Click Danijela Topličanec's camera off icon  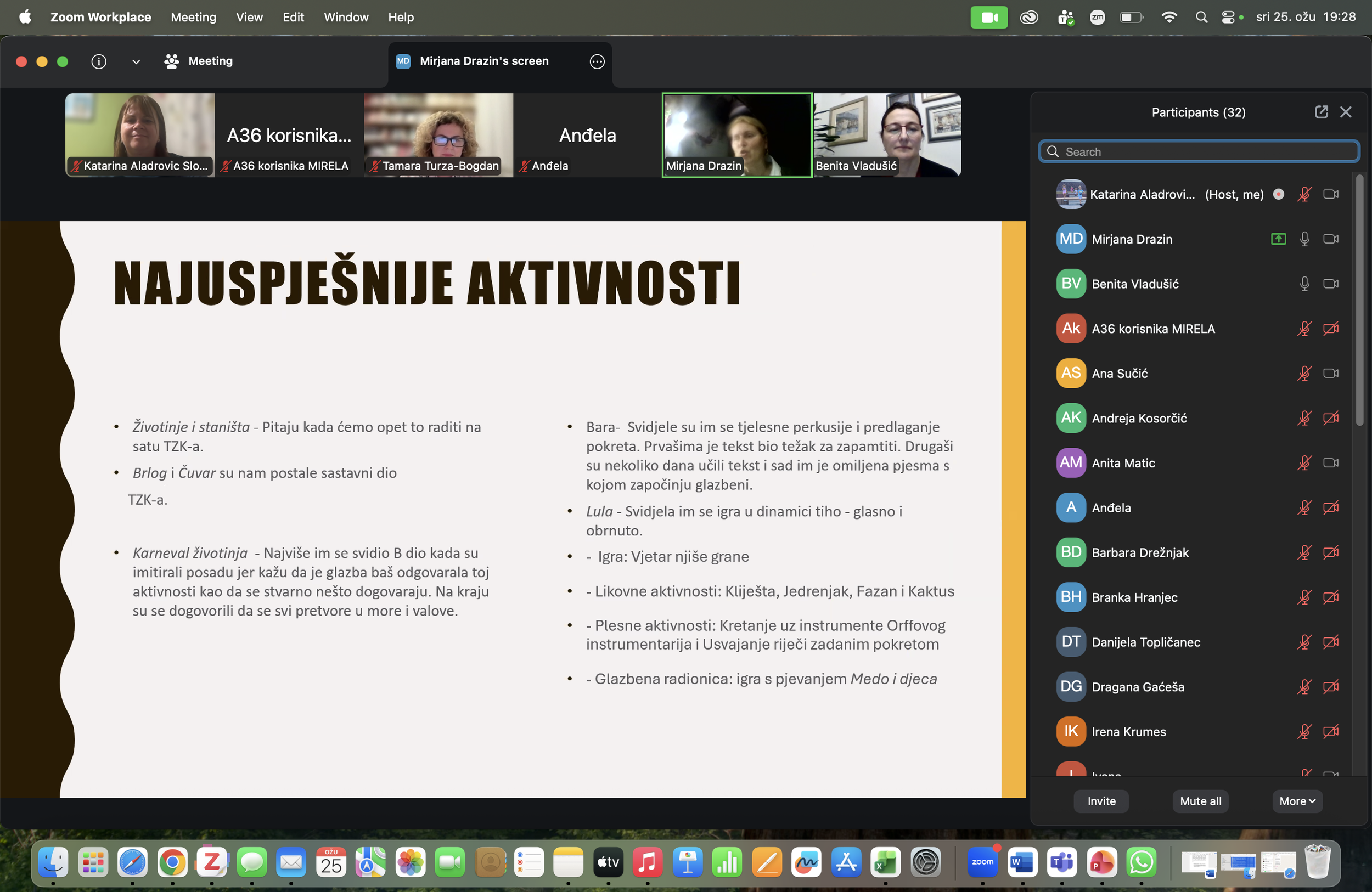[1330, 642]
